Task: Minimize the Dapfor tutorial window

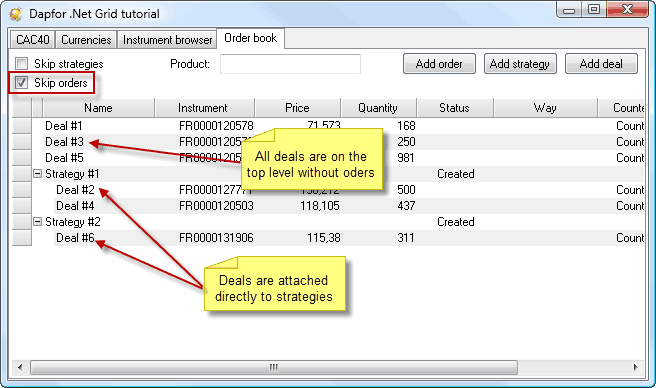Action: click(x=569, y=9)
